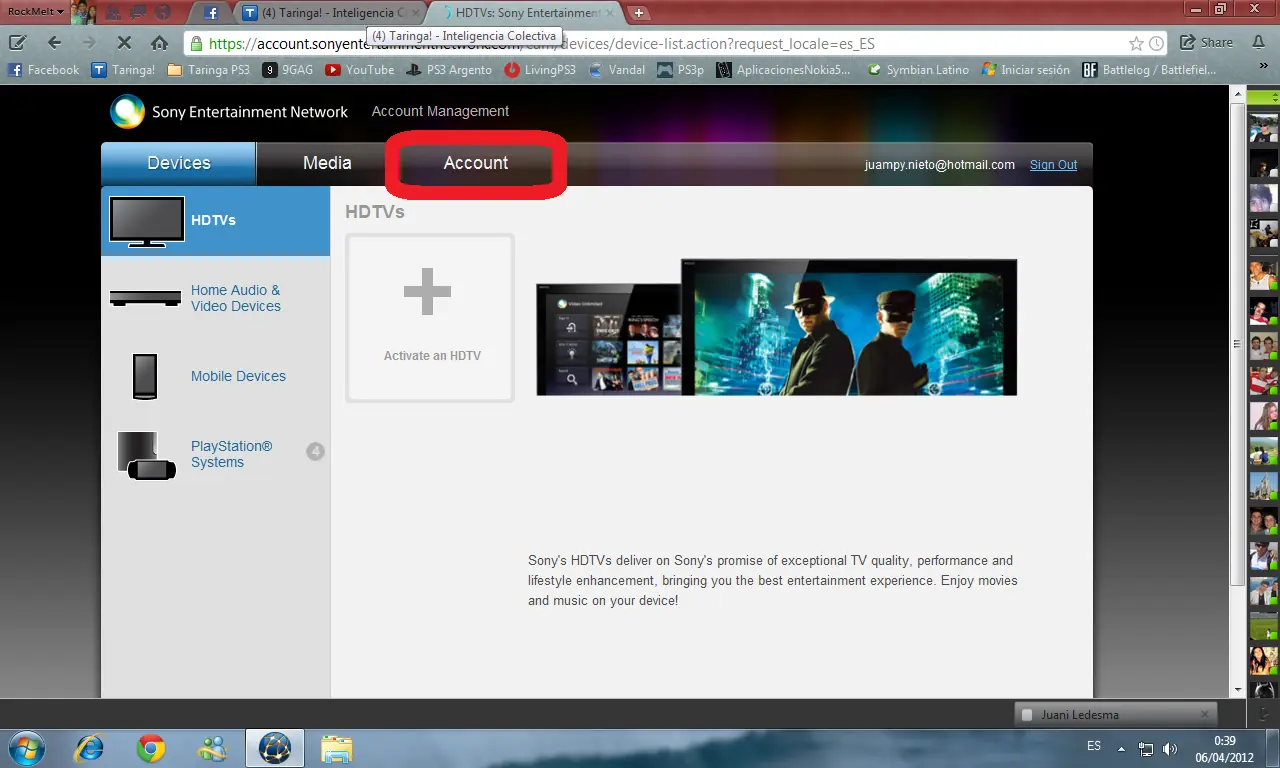Screen dimensions: 1280x768
Task: Click the Activate an HDTV plus tile
Action: click(x=430, y=318)
